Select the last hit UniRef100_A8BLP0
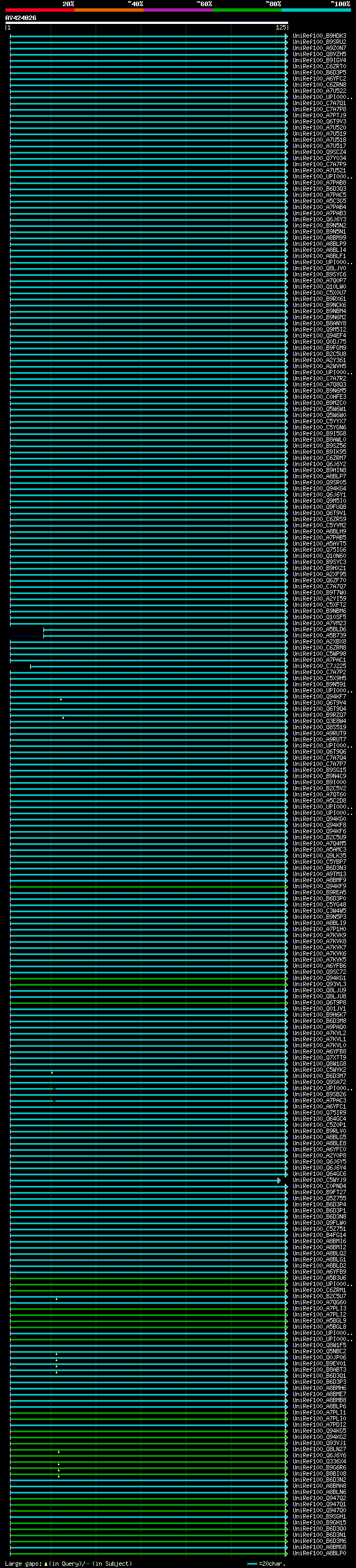This screenshot has height=1568, width=356. (319, 1554)
